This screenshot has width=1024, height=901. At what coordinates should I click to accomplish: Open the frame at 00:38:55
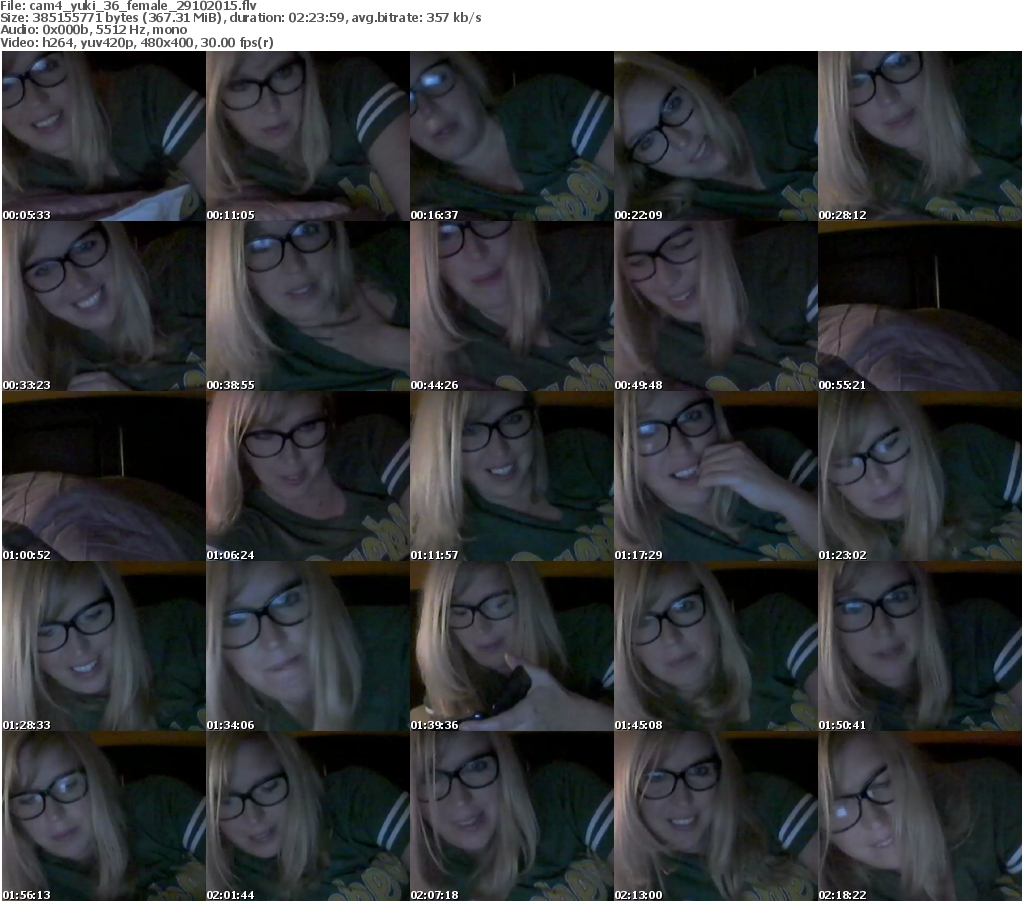tap(308, 306)
